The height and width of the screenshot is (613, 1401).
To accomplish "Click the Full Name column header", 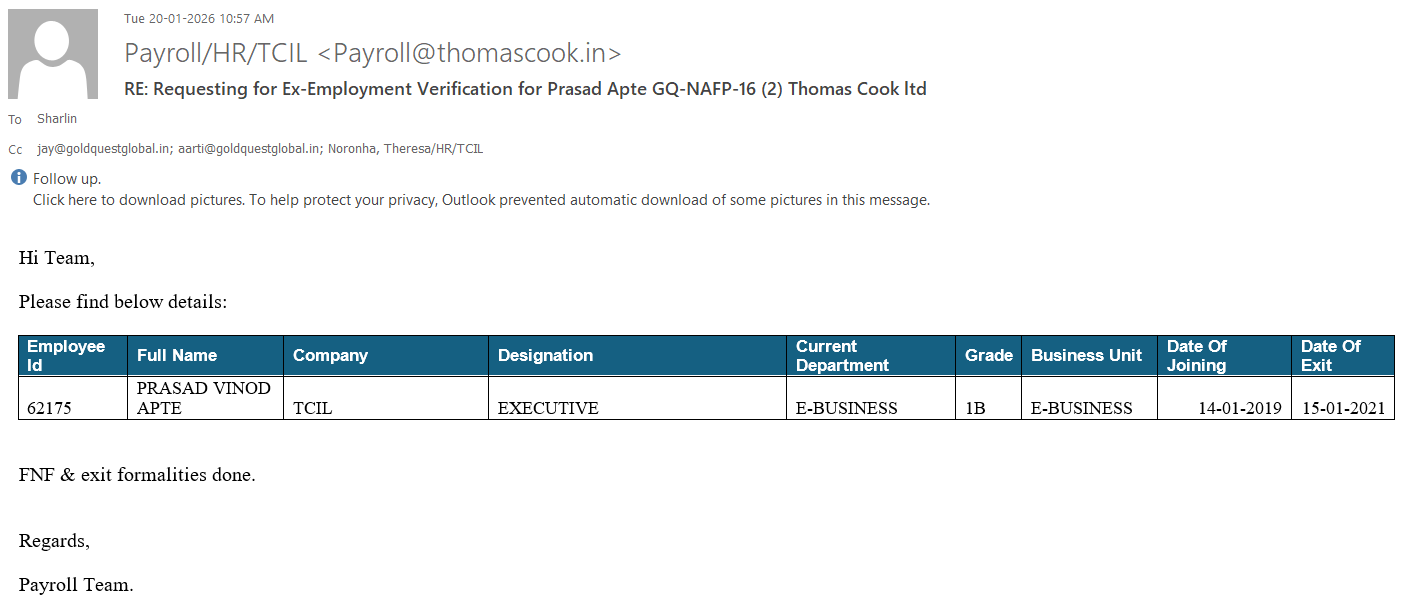I will click(177, 355).
